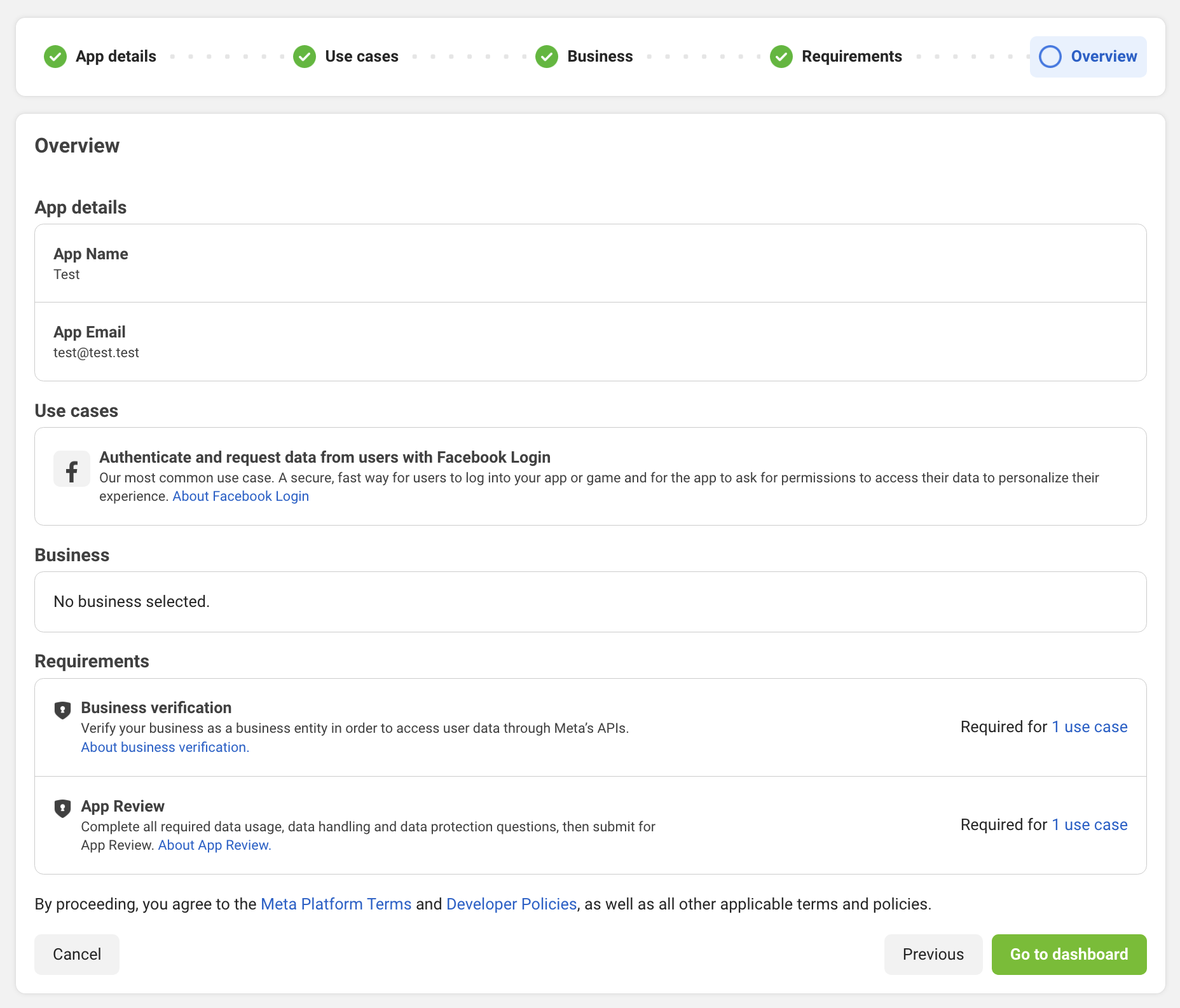Click the Facebook logo icon in Use cases
This screenshot has width=1180, height=1008.
tap(72, 469)
